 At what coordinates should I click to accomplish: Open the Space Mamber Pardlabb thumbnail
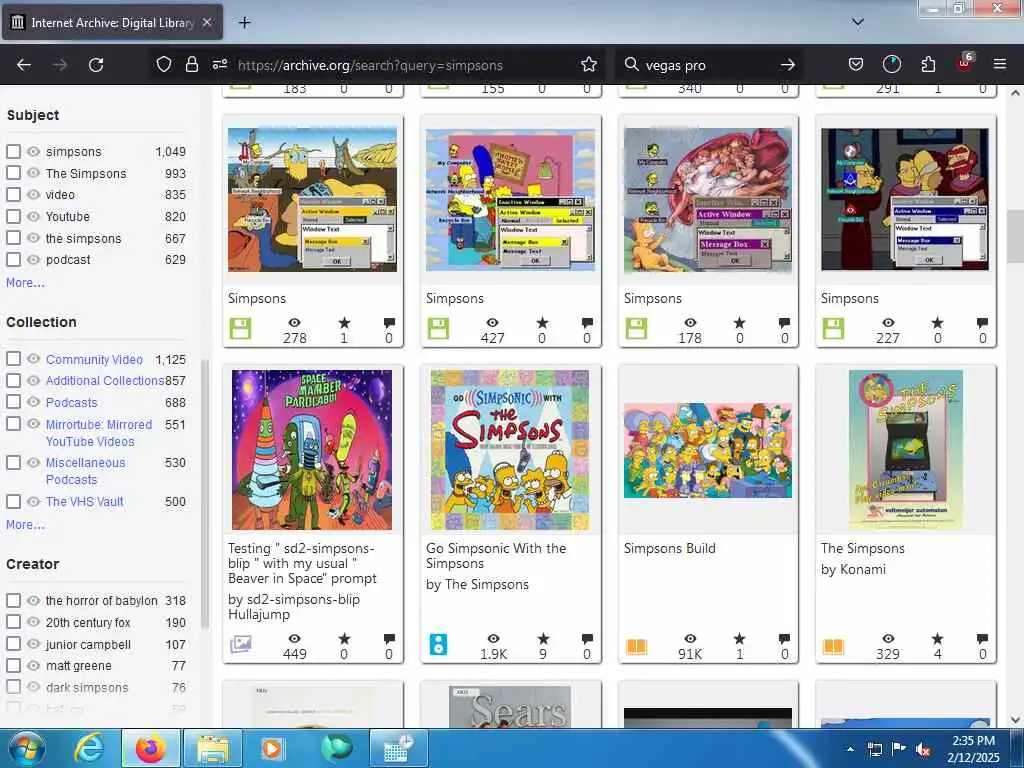click(312, 450)
